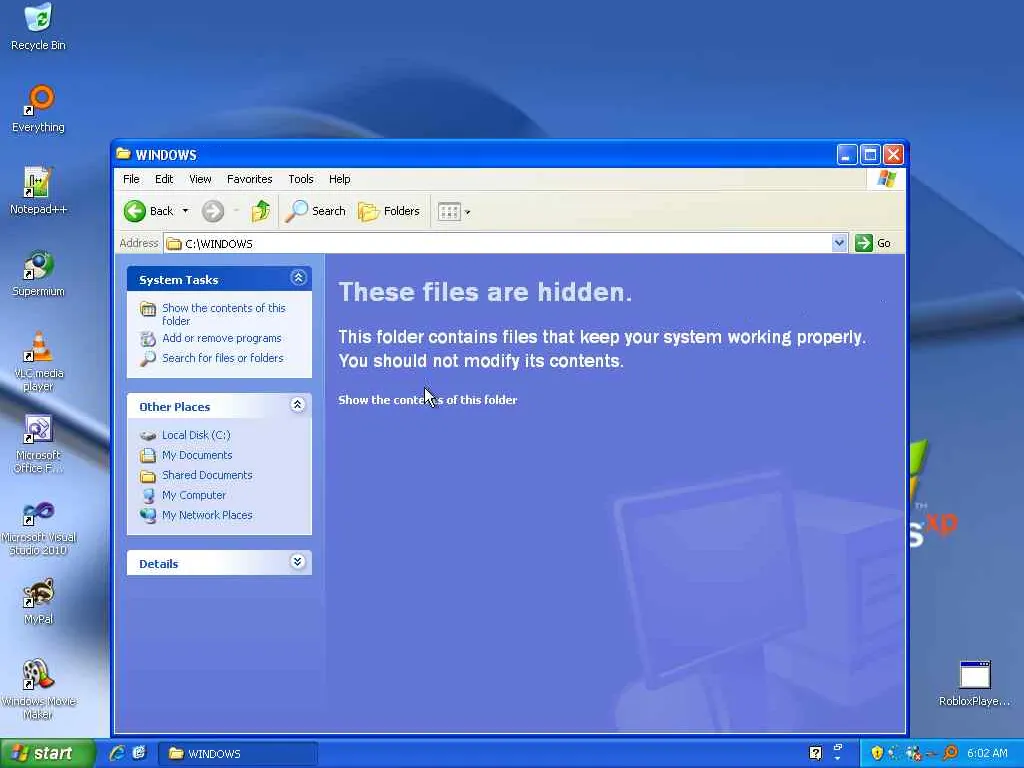Image resolution: width=1024 pixels, height=768 pixels.
Task: Open the File menu
Action: [x=131, y=179]
